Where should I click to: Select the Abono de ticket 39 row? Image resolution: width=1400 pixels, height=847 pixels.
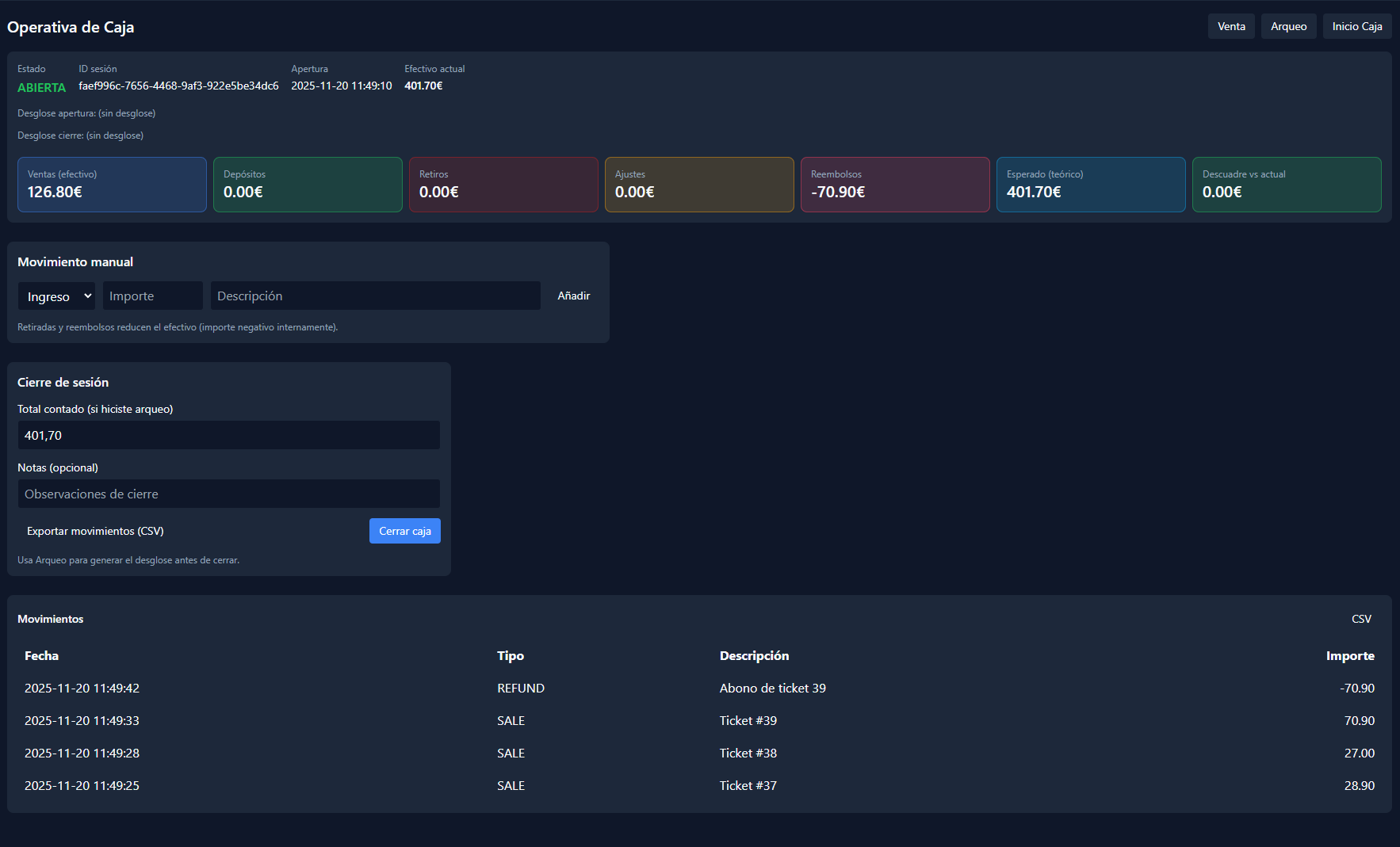pyautogui.click(x=772, y=688)
